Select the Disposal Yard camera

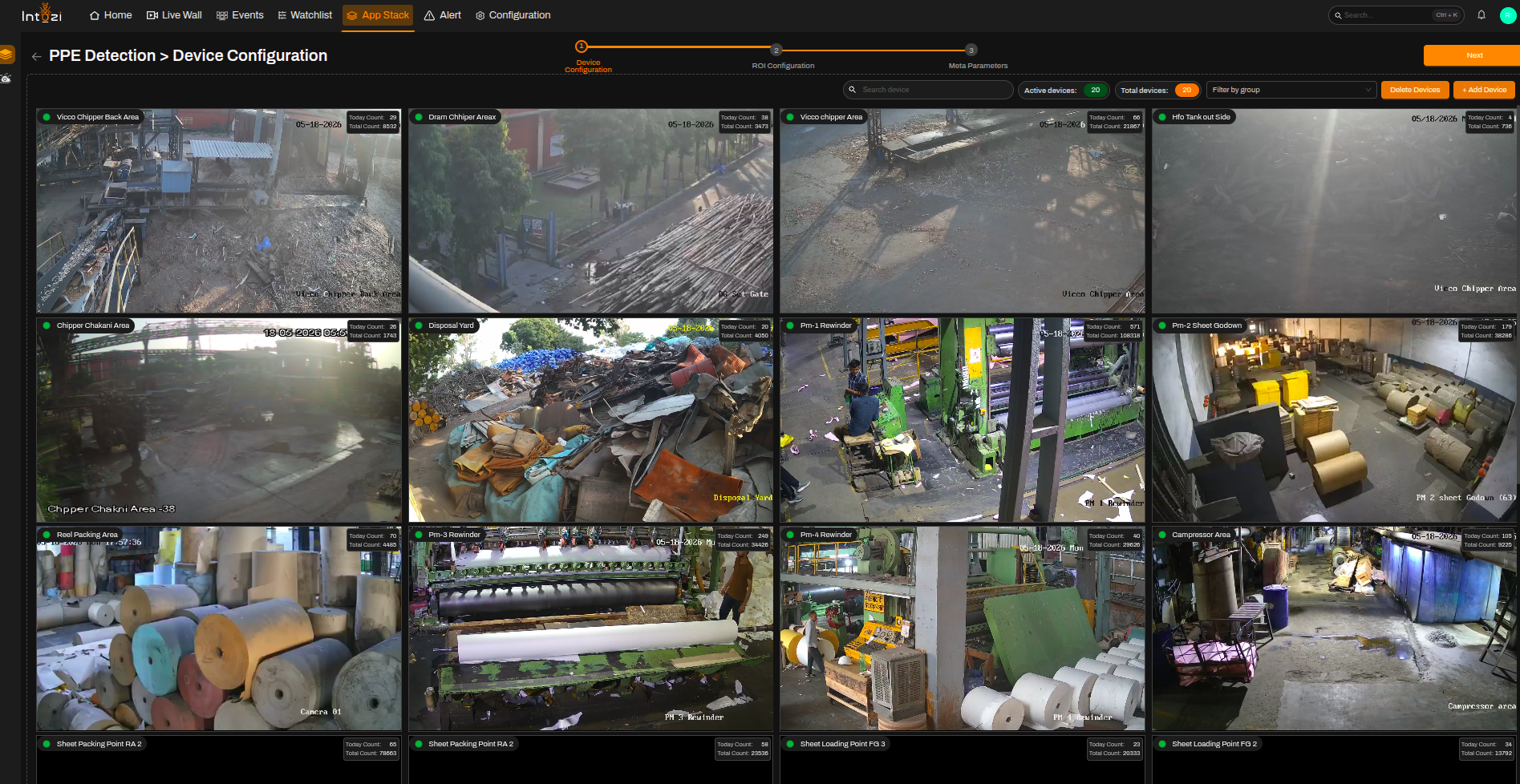pyautogui.click(x=590, y=420)
